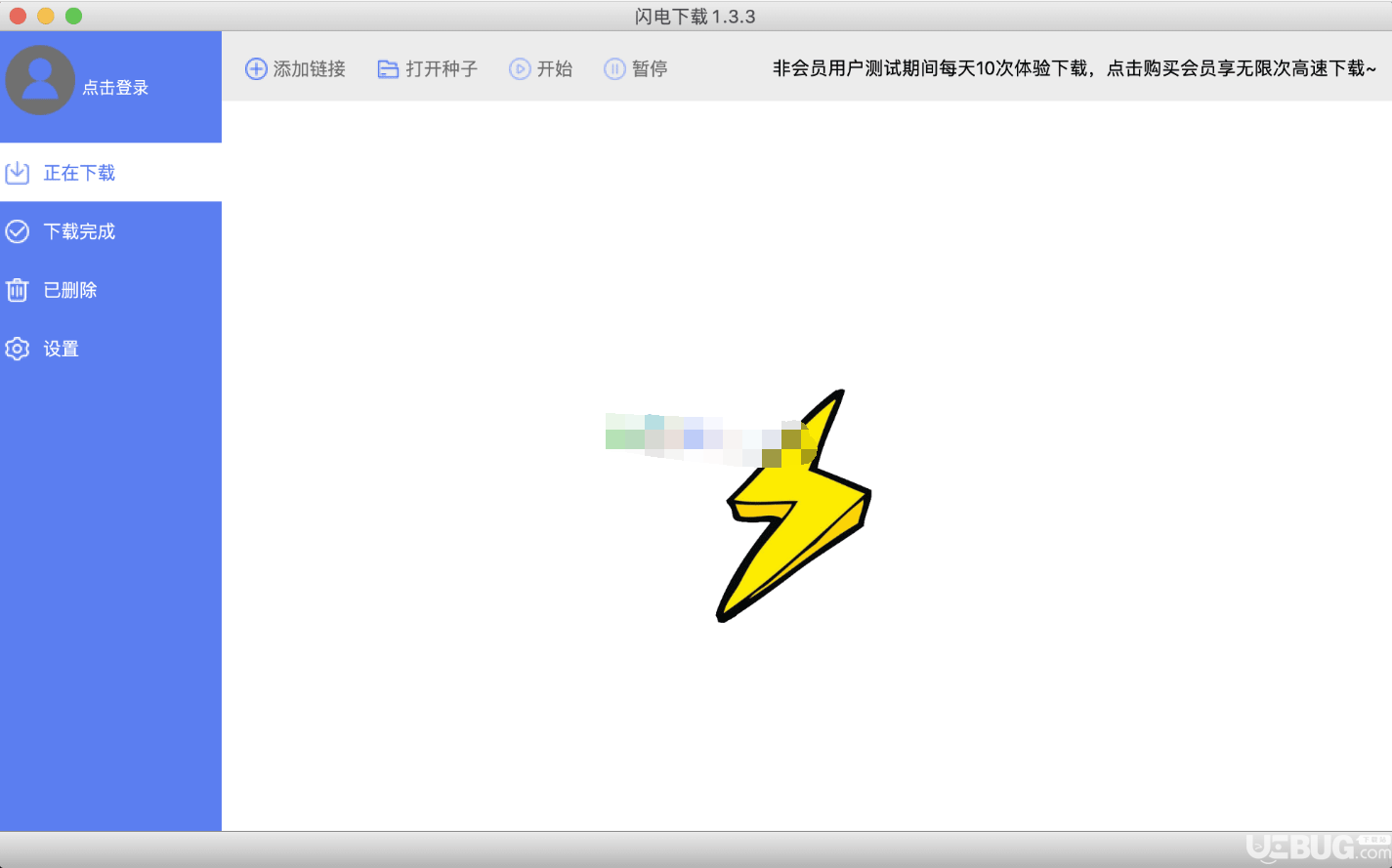Switch to 下载完成 tab
This screenshot has height=868, width=1392.
(110, 231)
